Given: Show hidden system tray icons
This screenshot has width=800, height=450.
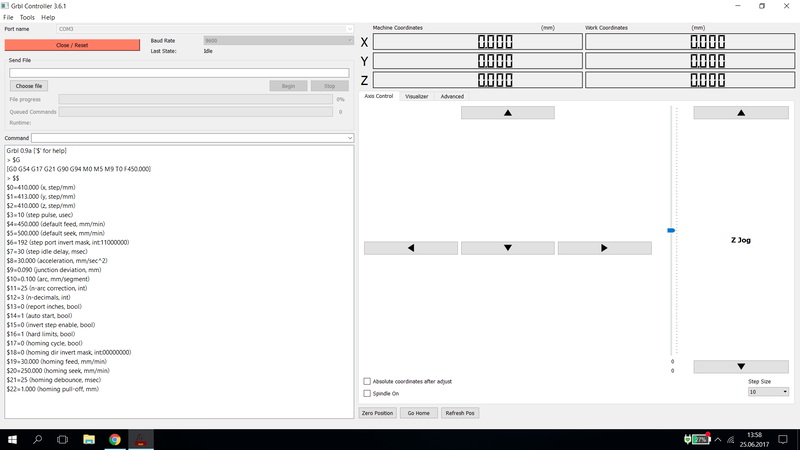Looking at the screenshot, I should coord(718,439).
